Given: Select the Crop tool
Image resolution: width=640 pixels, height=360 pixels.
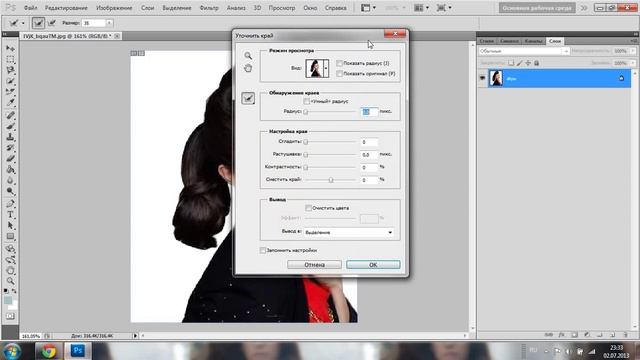Looking at the screenshot, I should 10,92.
